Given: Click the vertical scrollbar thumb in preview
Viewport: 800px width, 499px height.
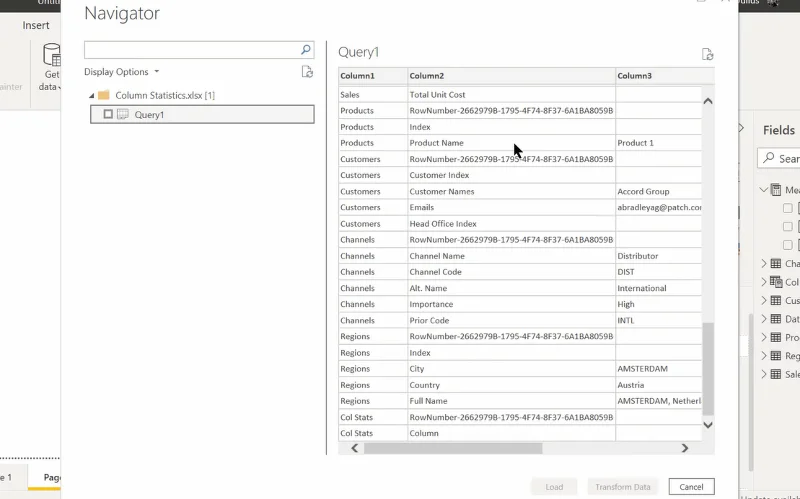Looking at the screenshot, I should (708, 369).
